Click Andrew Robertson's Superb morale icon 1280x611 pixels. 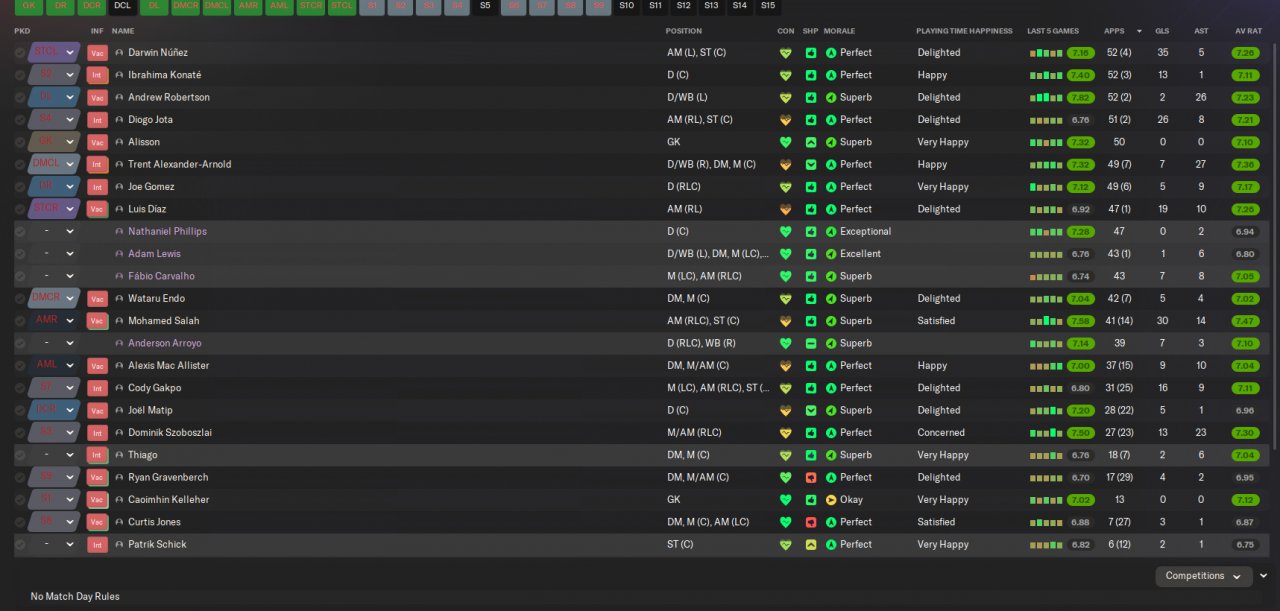(x=831, y=98)
